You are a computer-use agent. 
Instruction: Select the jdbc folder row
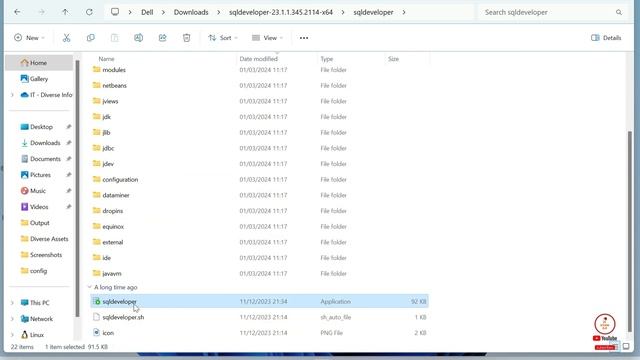pos(259,148)
